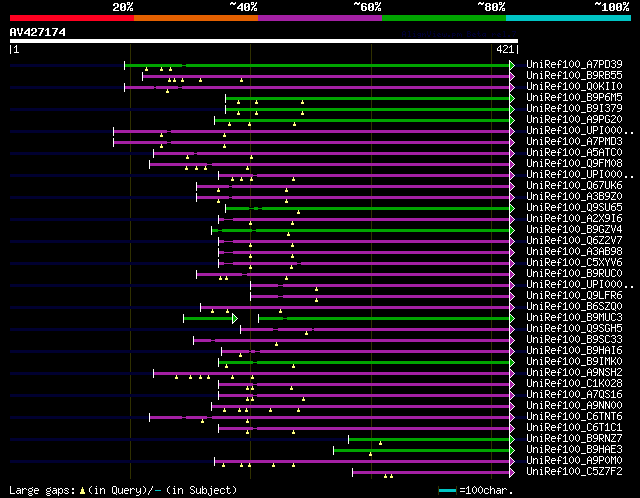The width and height of the screenshot is (640, 498).
Task: Click UniRef100_A2X9I6 label
Action: (574, 219)
